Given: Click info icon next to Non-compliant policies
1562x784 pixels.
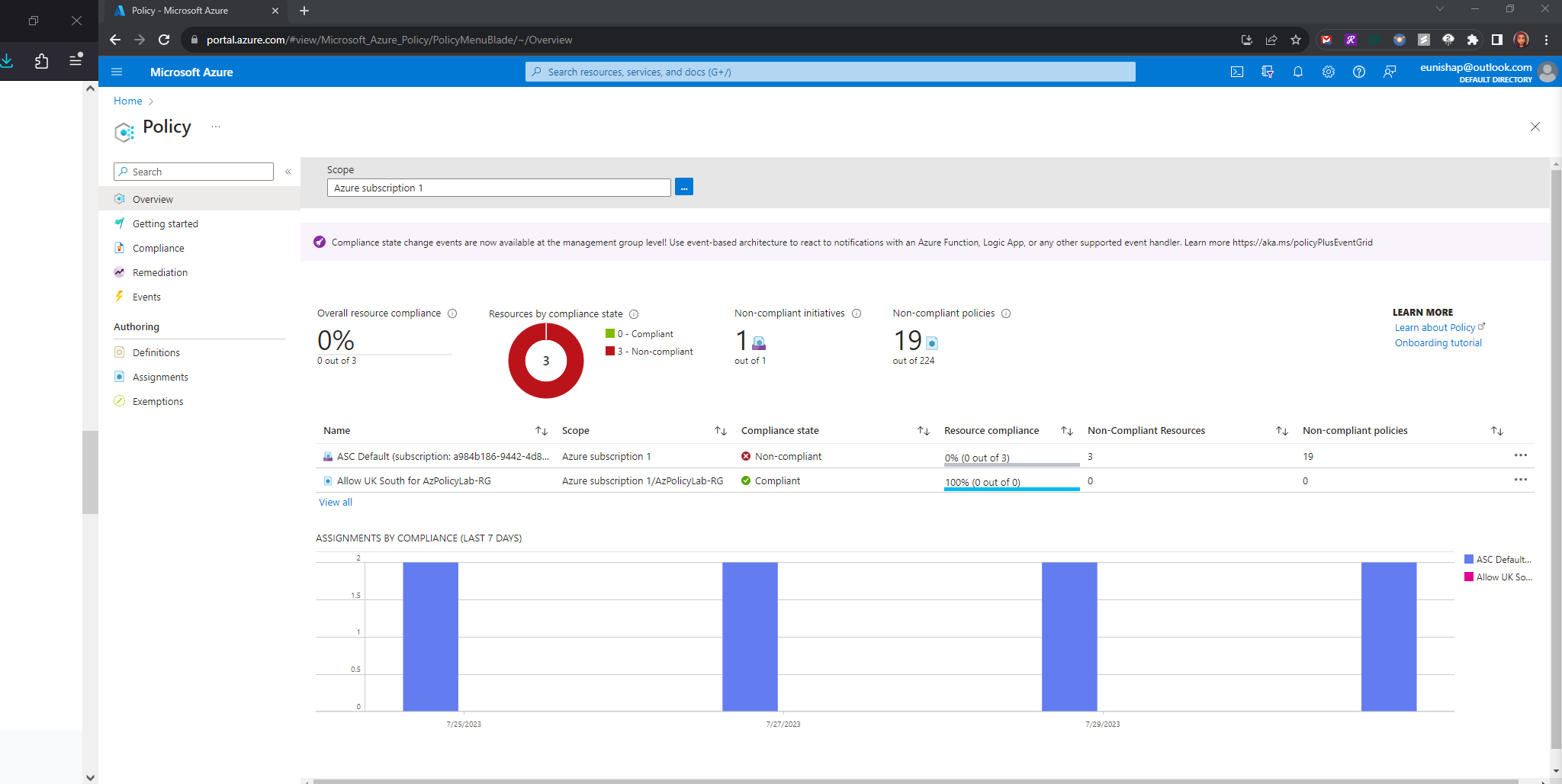Looking at the screenshot, I should [x=1006, y=313].
